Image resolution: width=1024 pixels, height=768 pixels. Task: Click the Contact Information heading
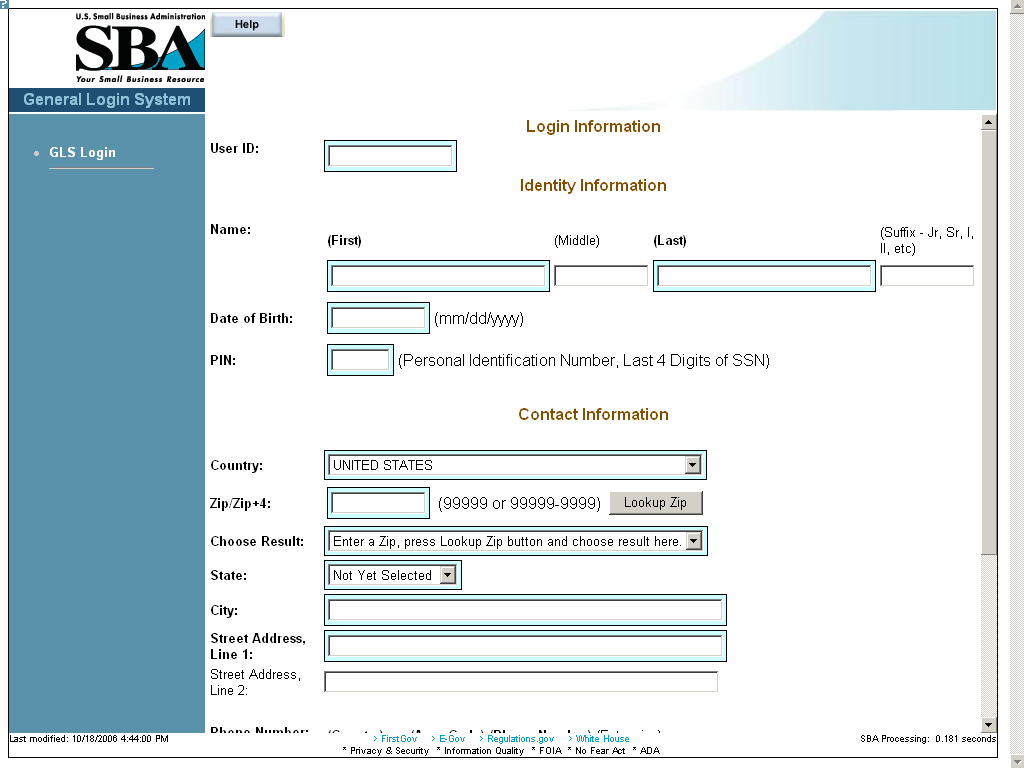point(593,414)
